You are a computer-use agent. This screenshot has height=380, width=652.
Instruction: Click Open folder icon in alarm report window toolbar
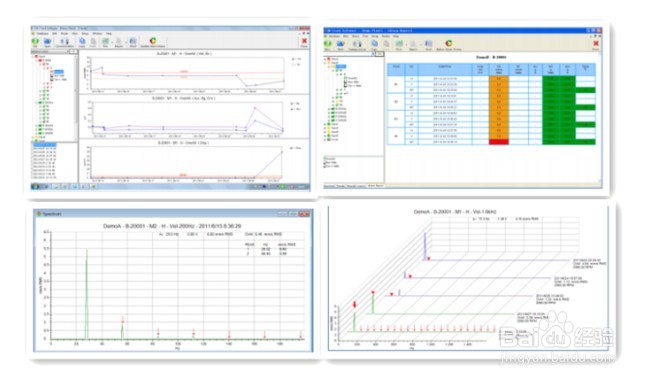click(x=340, y=44)
